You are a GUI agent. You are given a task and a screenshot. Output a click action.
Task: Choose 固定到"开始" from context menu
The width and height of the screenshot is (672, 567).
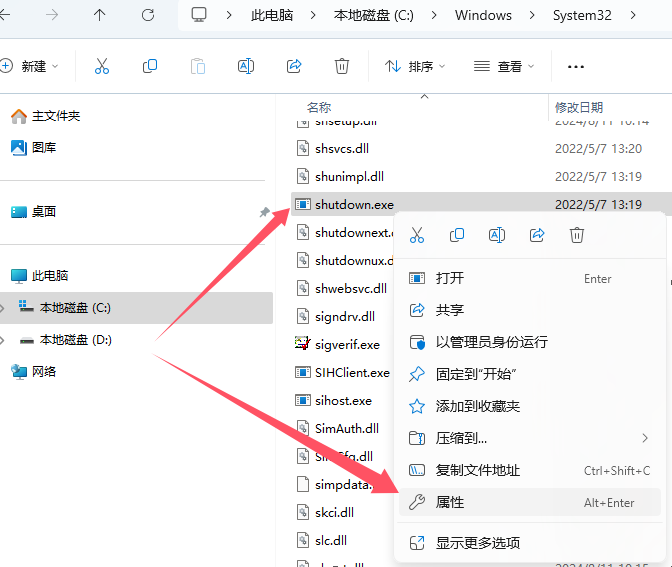pyautogui.click(x=530, y=374)
